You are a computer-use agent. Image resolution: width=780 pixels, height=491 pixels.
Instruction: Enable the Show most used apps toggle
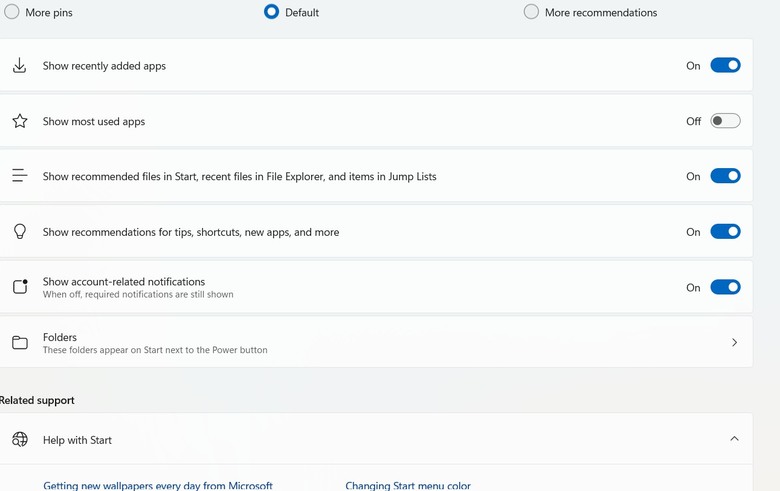(725, 121)
